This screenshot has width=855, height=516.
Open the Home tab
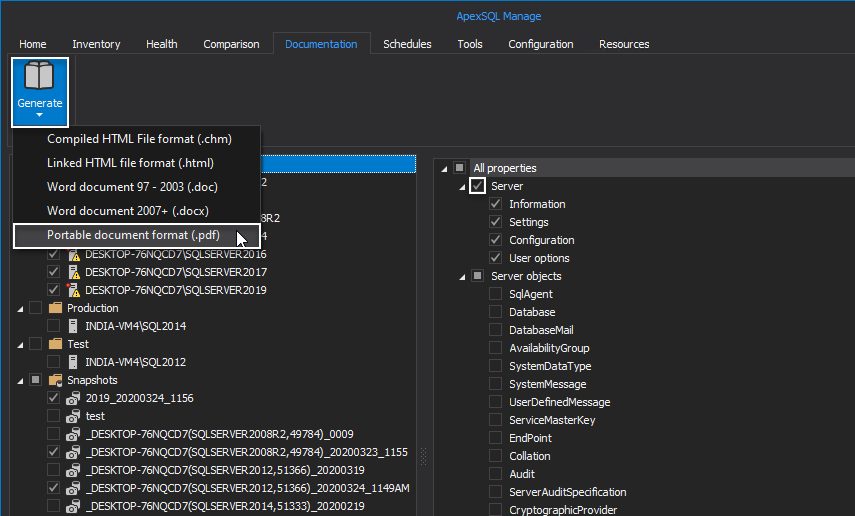pyautogui.click(x=33, y=44)
